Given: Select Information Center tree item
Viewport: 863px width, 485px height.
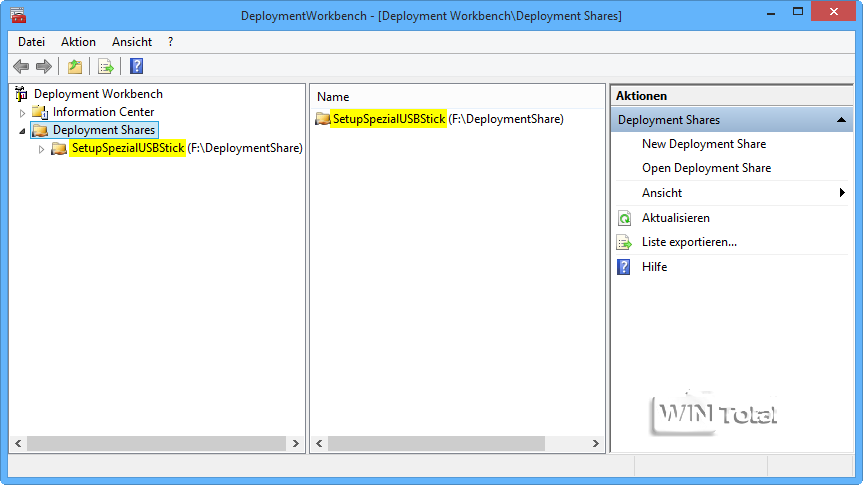Looking at the screenshot, I should click(103, 112).
